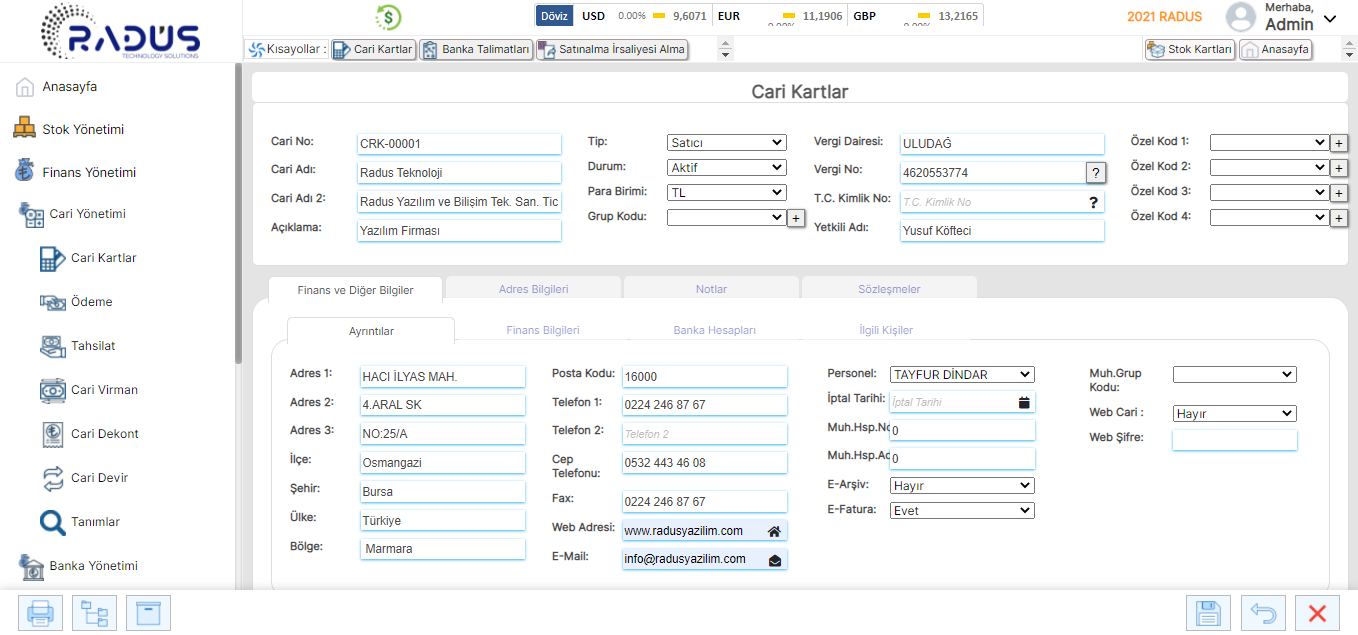This screenshot has width=1358, height=635.
Task: Open Cari Dekont in the sidebar
Action: (x=89, y=434)
